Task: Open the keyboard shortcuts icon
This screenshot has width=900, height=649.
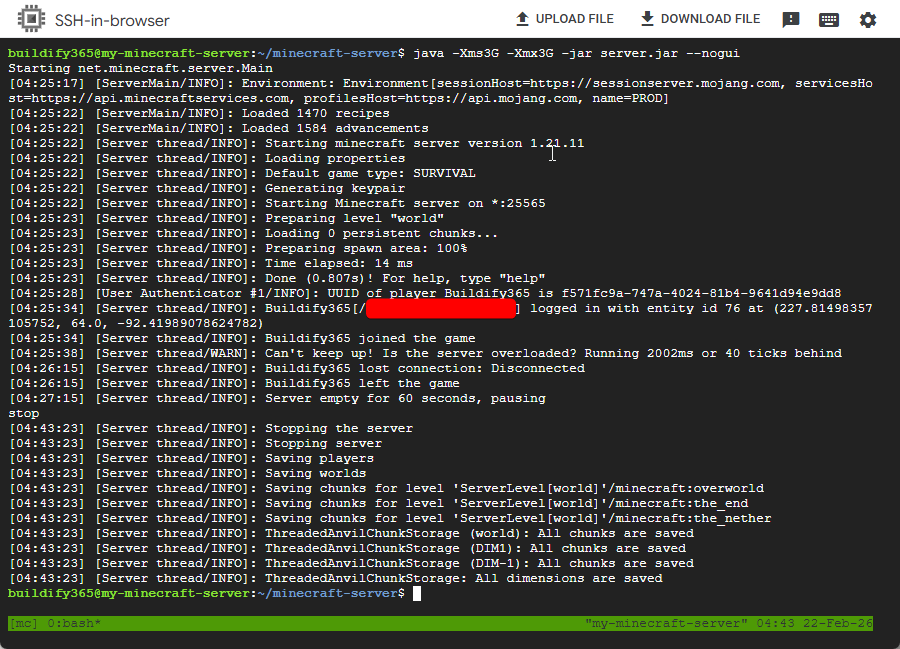Action: [x=829, y=20]
